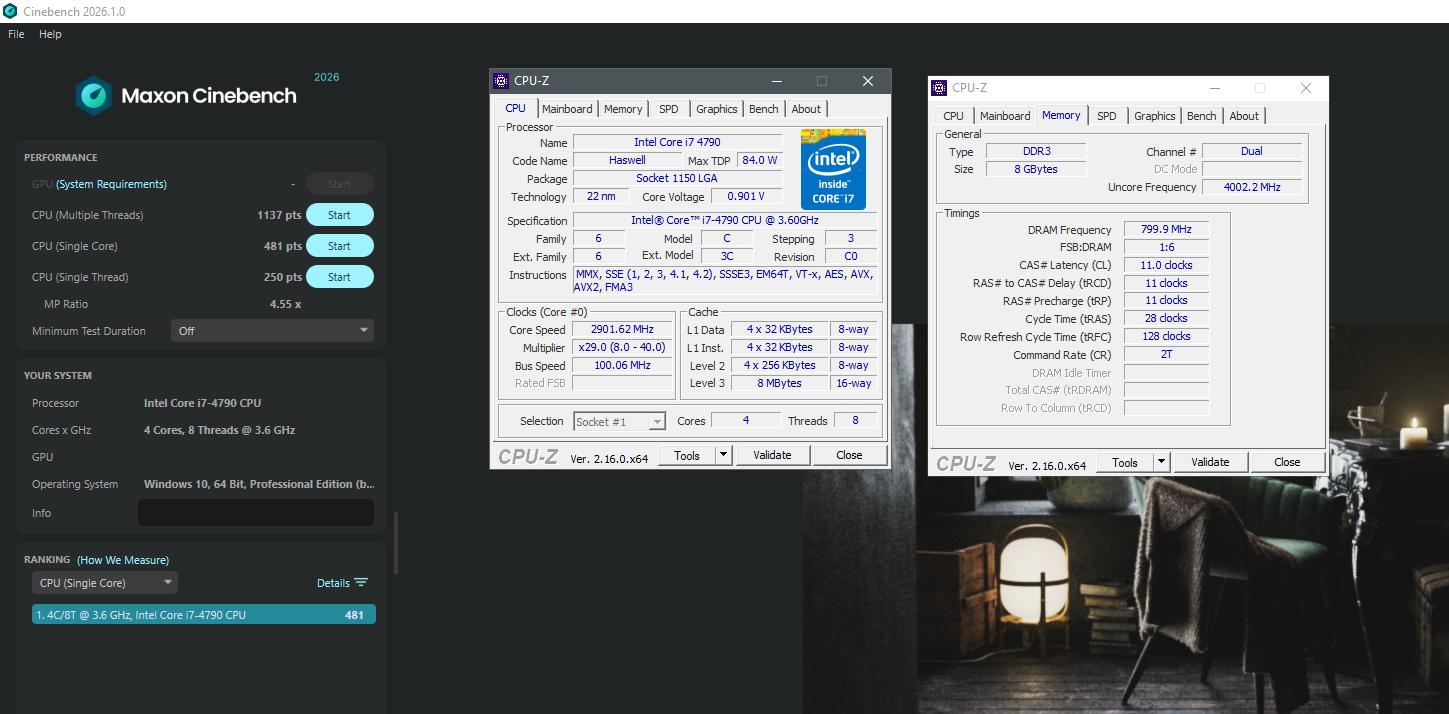Click the CAS# Latency value 11.0 clocks
Image resolution: width=1449 pixels, height=714 pixels.
[1166, 265]
